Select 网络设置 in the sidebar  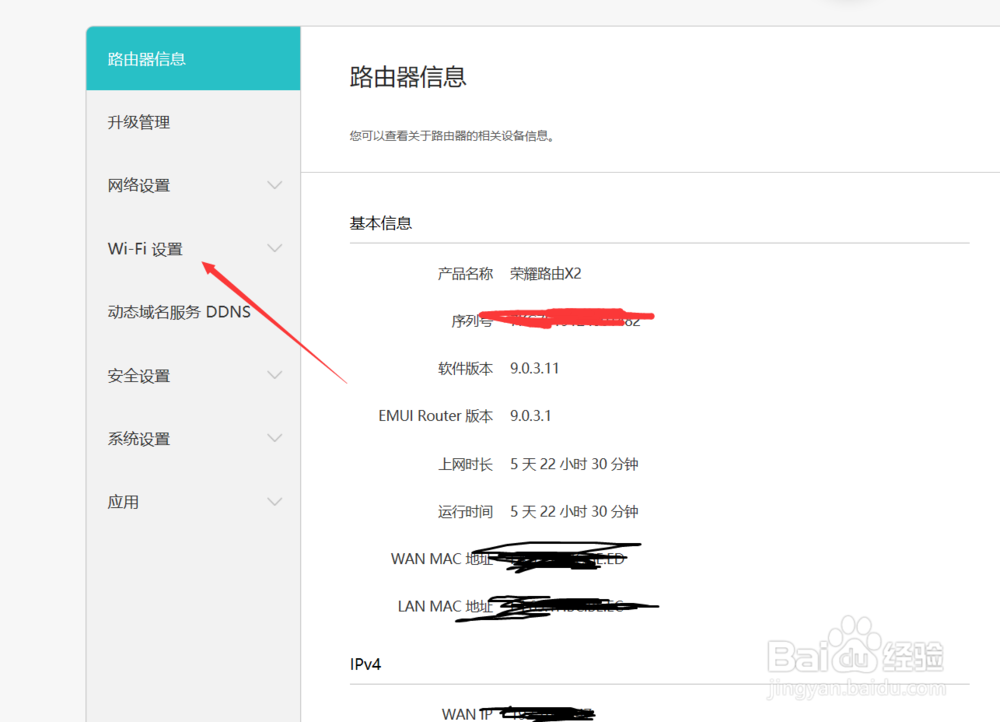pos(193,185)
